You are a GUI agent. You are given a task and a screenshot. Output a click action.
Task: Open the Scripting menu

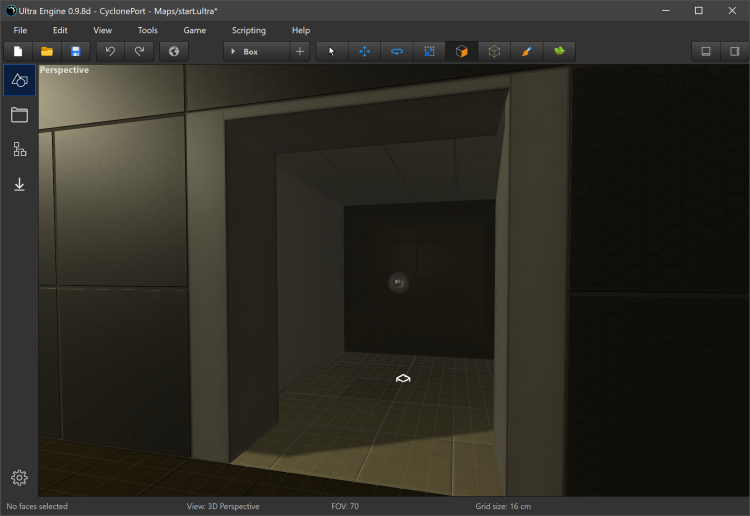(x=248, y=30)
